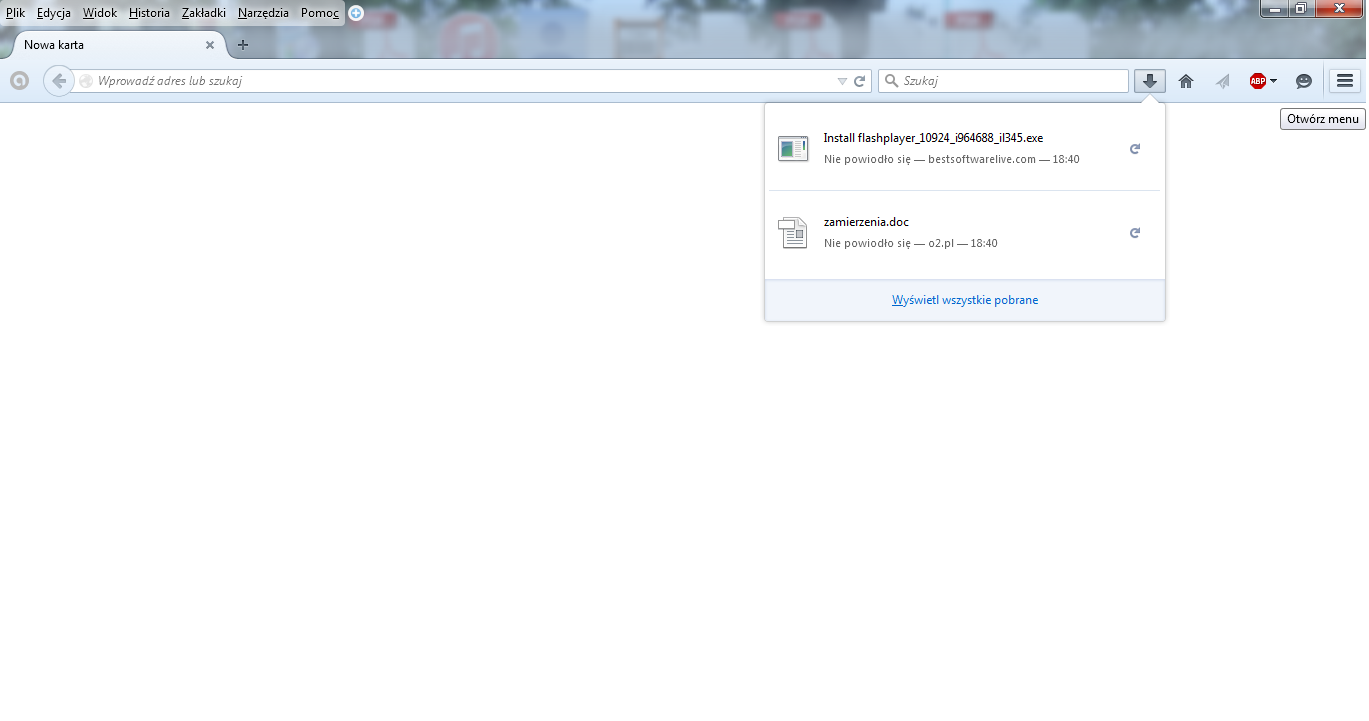This screenshot has width=1369, height=721.
Task: Click into the Szukaj search field
Action: [1010, 81]
